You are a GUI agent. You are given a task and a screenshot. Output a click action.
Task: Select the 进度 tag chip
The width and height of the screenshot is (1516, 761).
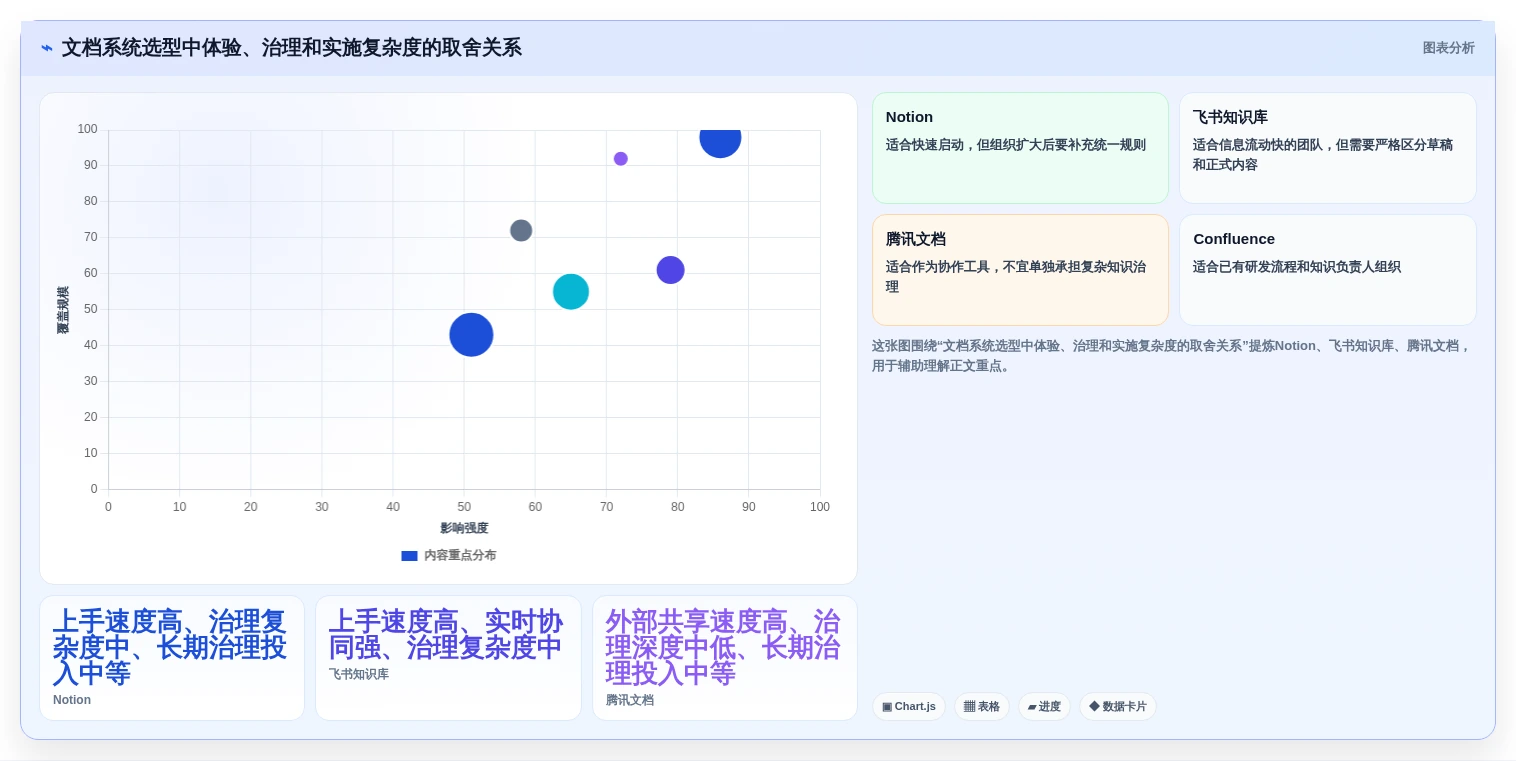[1044, 707]
